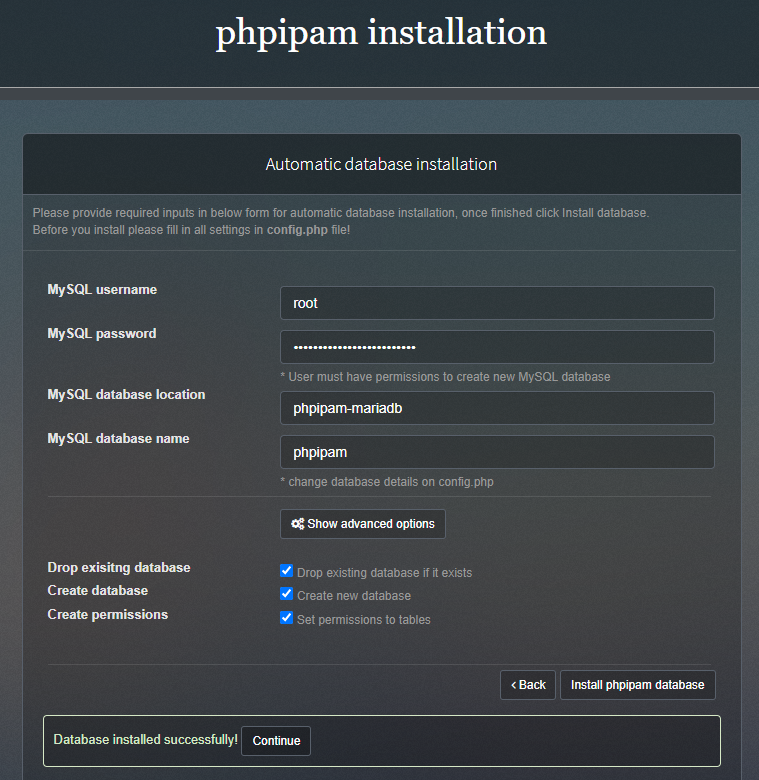759x780 pixels.
Task: Click the 'MySQL database name' label
Action: tap(118, 438)
